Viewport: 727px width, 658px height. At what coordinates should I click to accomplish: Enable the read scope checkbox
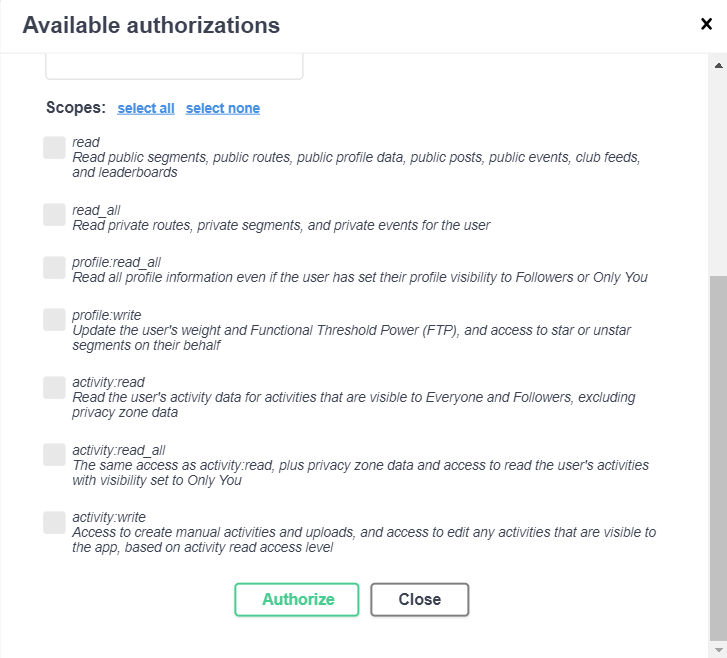pyautogui.click(x=54, y=147)
